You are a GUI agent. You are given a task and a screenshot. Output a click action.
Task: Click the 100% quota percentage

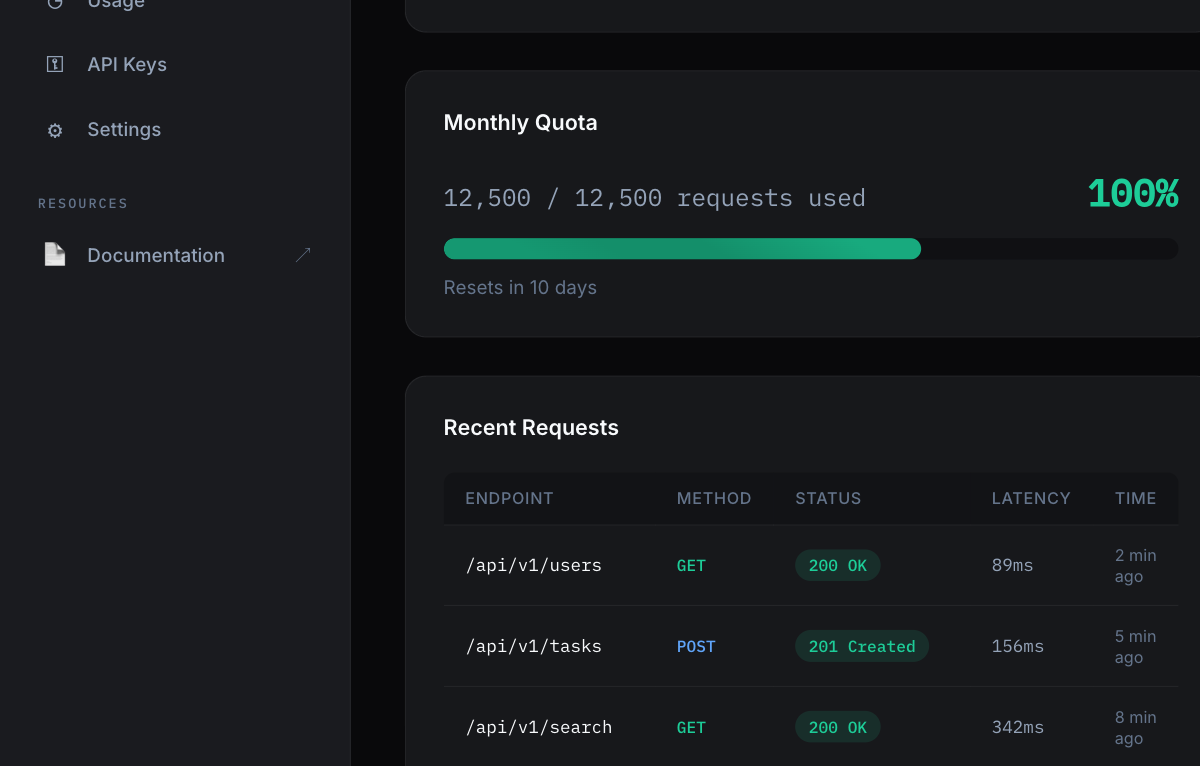tap(1132, 194)
